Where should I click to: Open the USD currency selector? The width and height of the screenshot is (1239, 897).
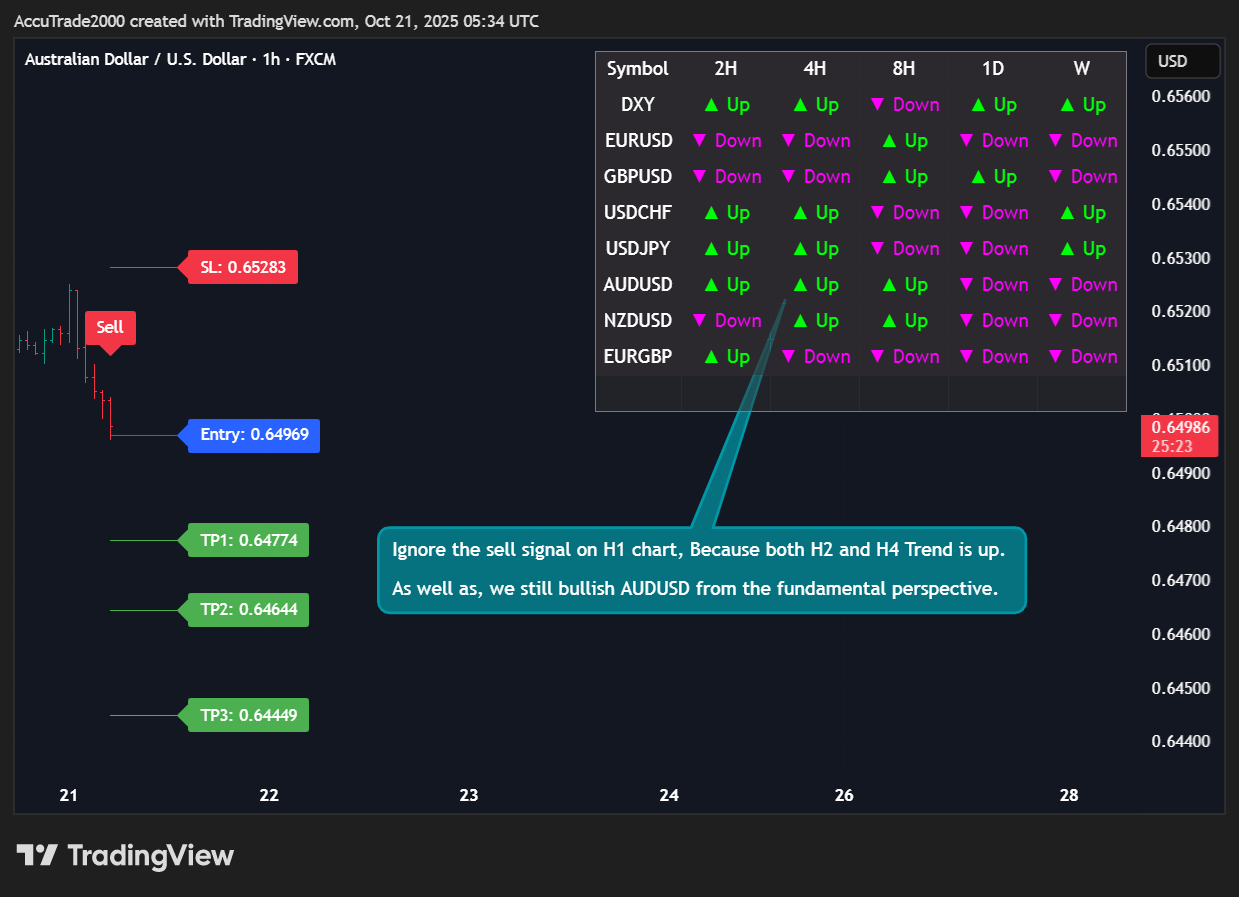pos(1182,61)
